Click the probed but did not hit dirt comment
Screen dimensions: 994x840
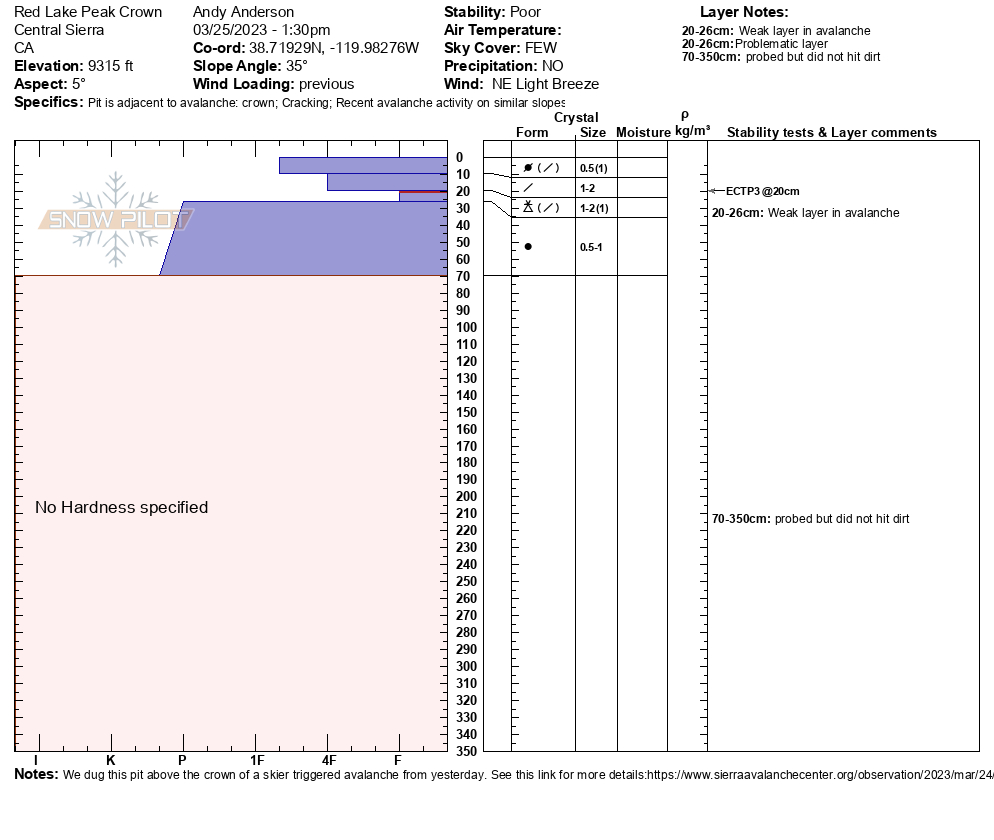[810, 519]
